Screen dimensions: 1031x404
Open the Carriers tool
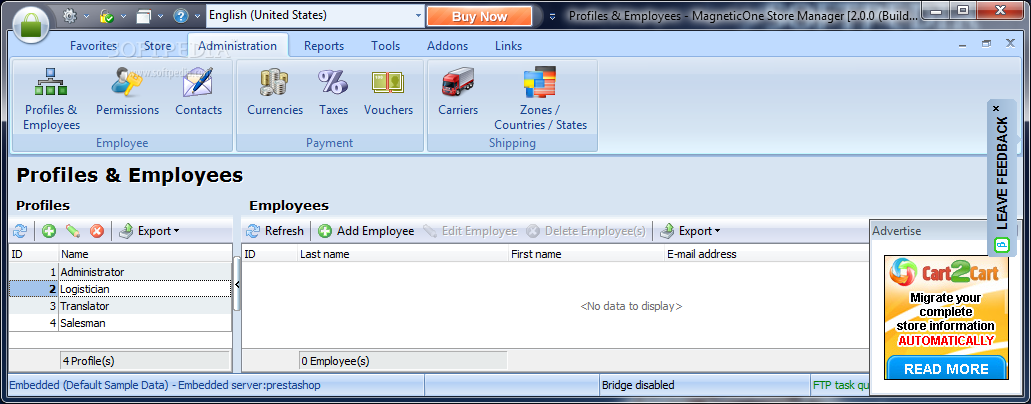coord(458,92)
